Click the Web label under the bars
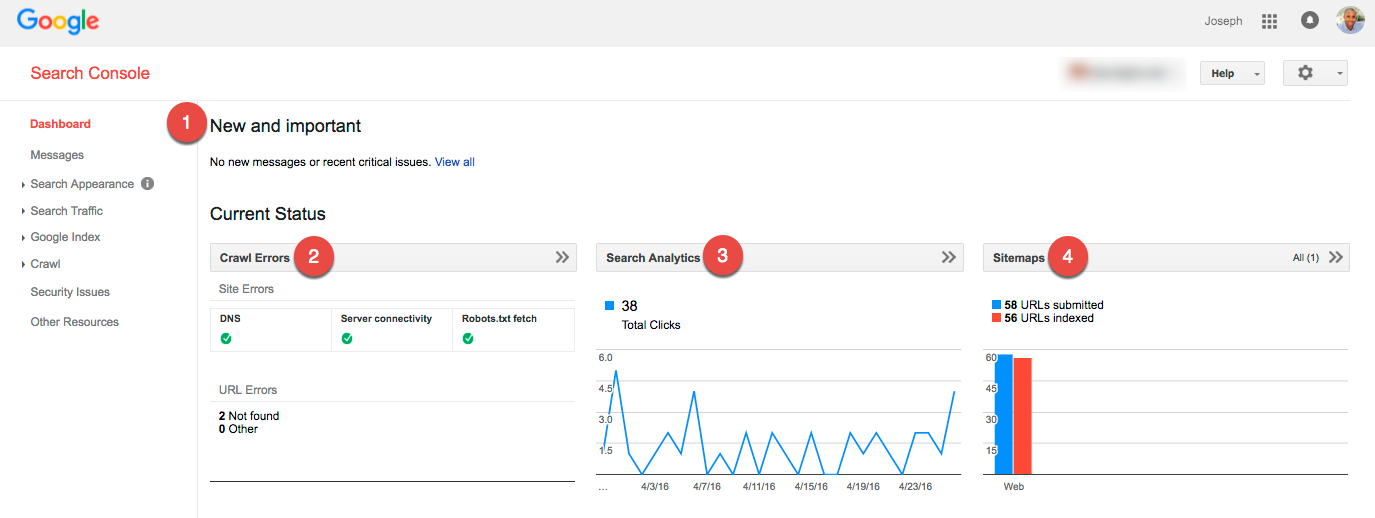This screenshot has width=1375, height=518. click(1014, 487)
